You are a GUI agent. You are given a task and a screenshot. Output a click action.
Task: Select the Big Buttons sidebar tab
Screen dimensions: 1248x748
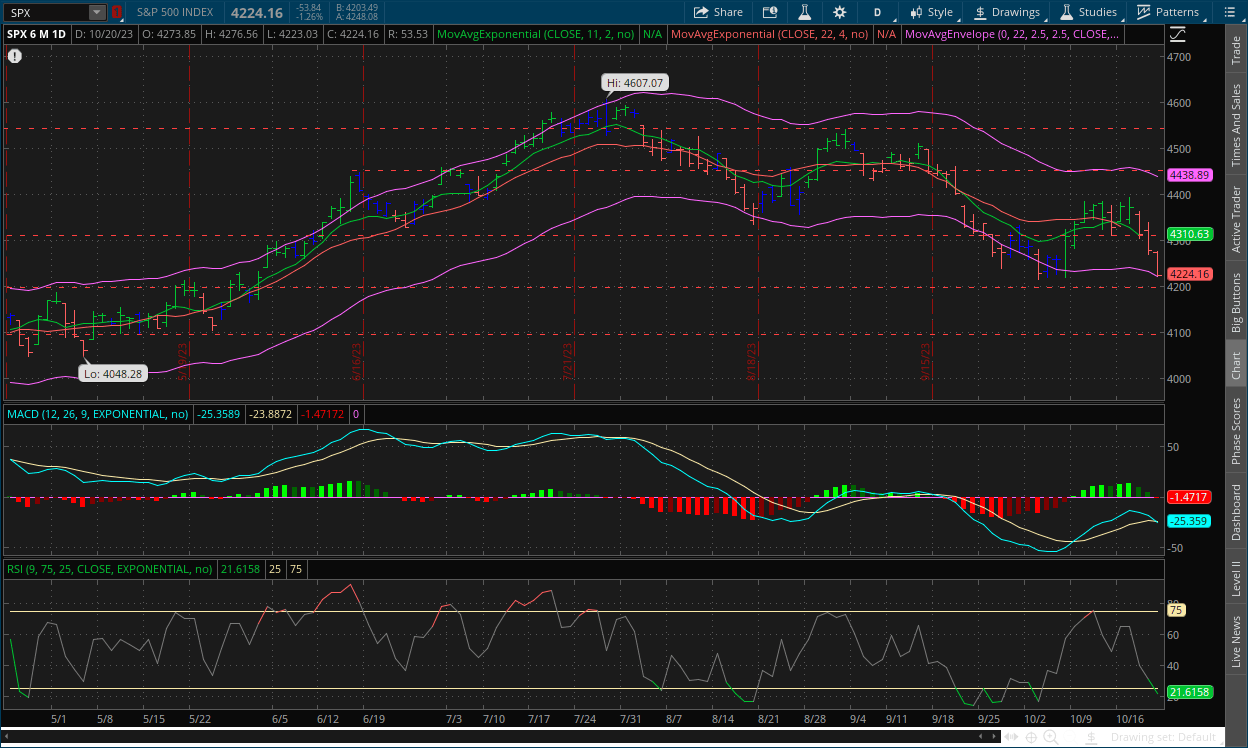coord(1236,301)
